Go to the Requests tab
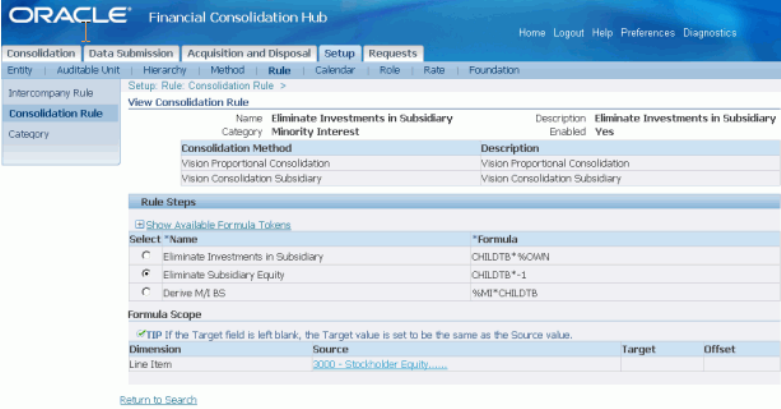This screenshot has height=409, width=781. point(392,53)
